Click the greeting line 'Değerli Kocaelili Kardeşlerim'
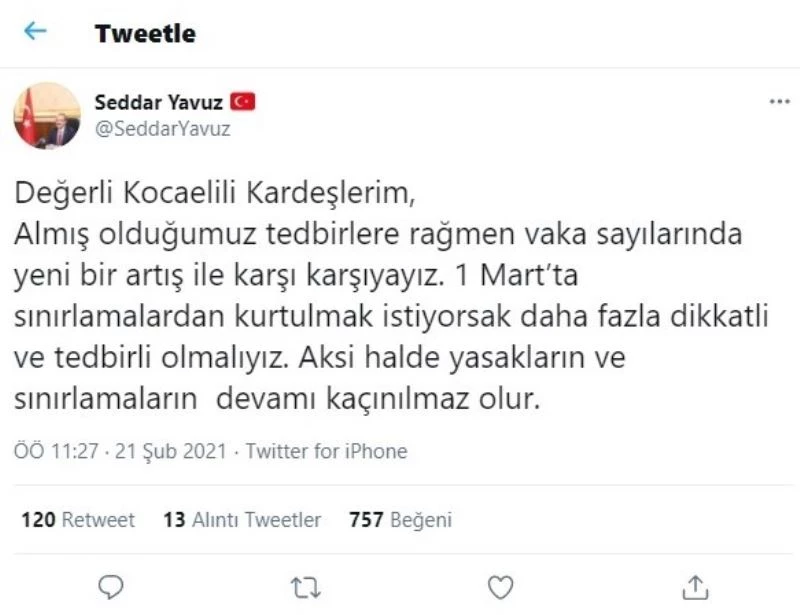This screenshot has width=800, height=615. pos(213,190)
